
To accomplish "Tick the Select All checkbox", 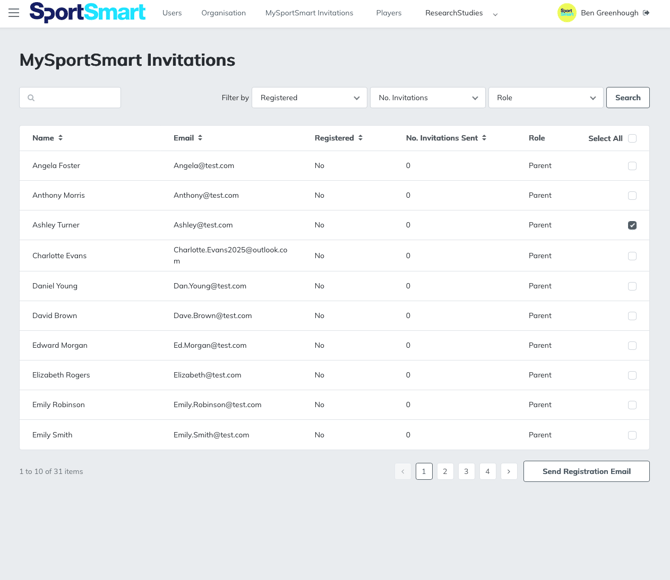I will click(x=632, y=139).
